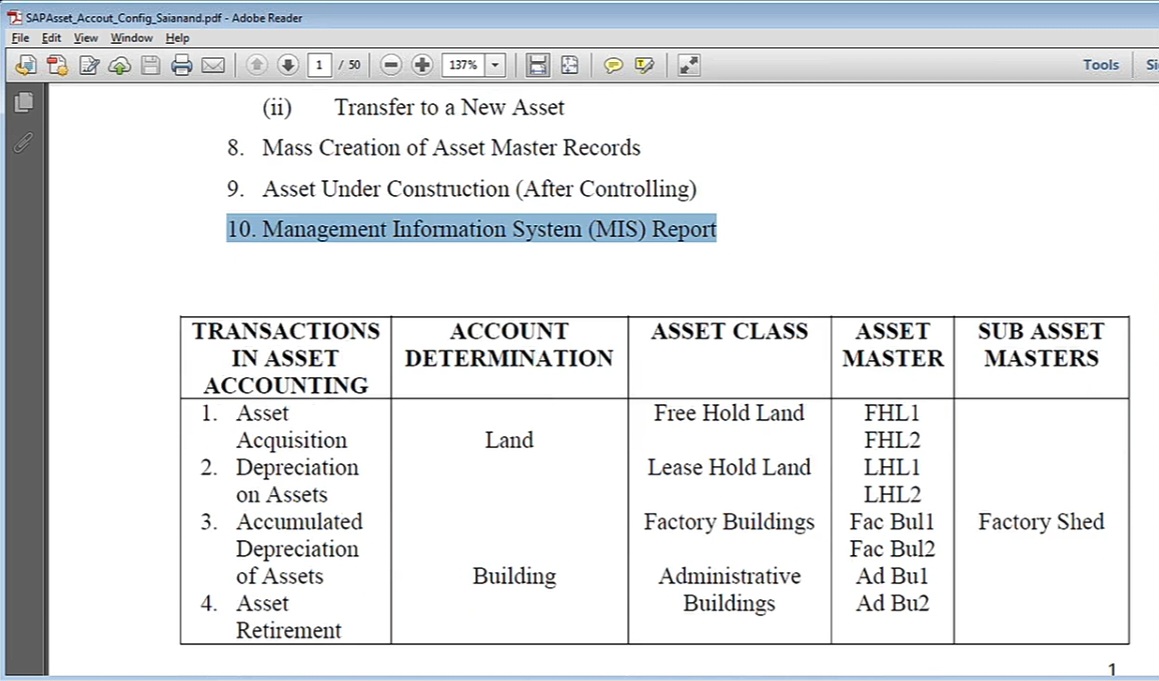Click the 'ASSET CLASS' table header

tap(730, 331)
